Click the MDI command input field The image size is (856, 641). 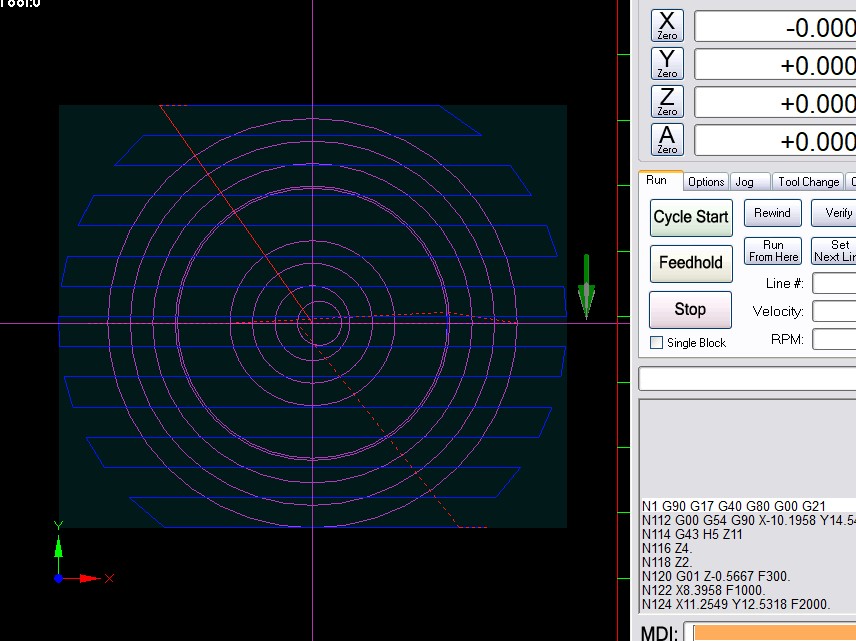[x=774, y=633]
